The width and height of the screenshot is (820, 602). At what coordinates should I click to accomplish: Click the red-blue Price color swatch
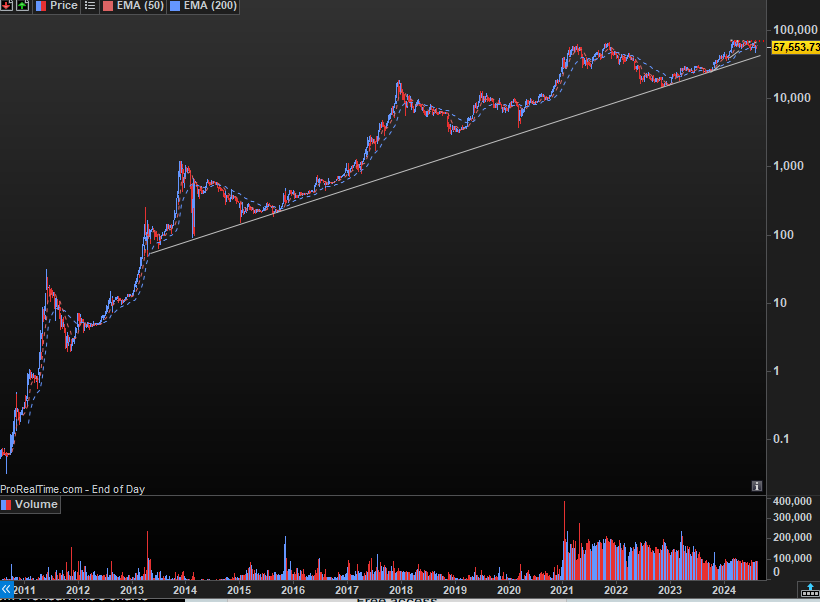[41, 6]
